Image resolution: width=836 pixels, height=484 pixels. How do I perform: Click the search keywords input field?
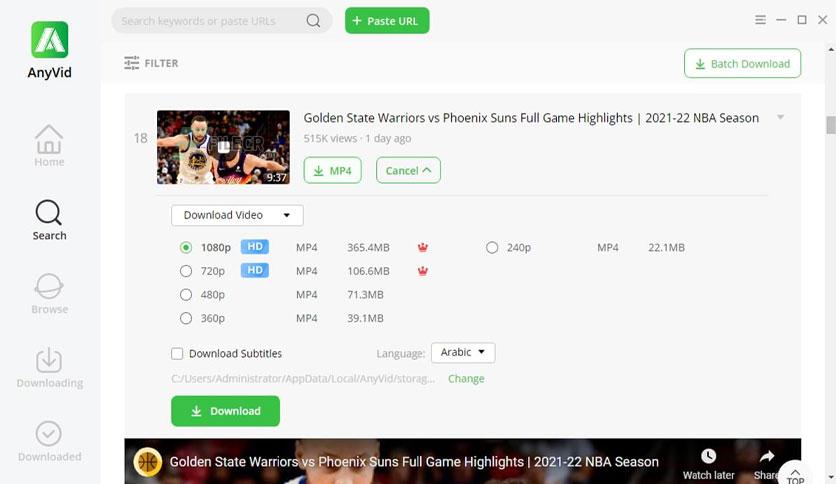coord(208,21)
